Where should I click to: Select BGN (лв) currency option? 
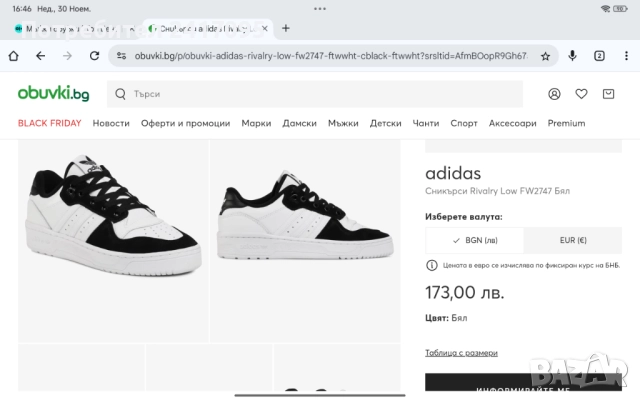[474, 240]
